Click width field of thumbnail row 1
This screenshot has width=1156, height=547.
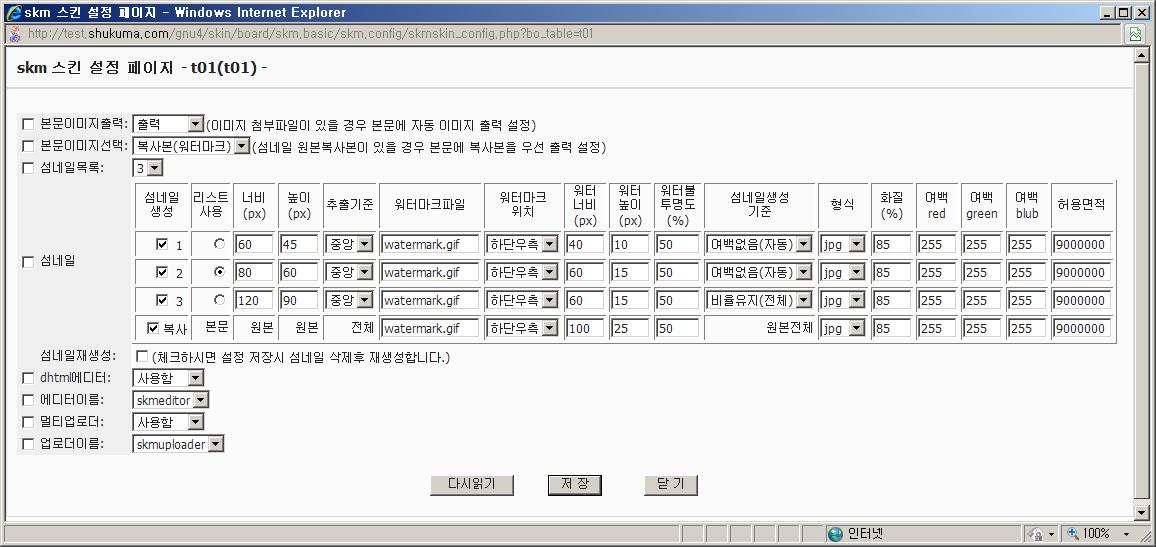click(254, 244)
